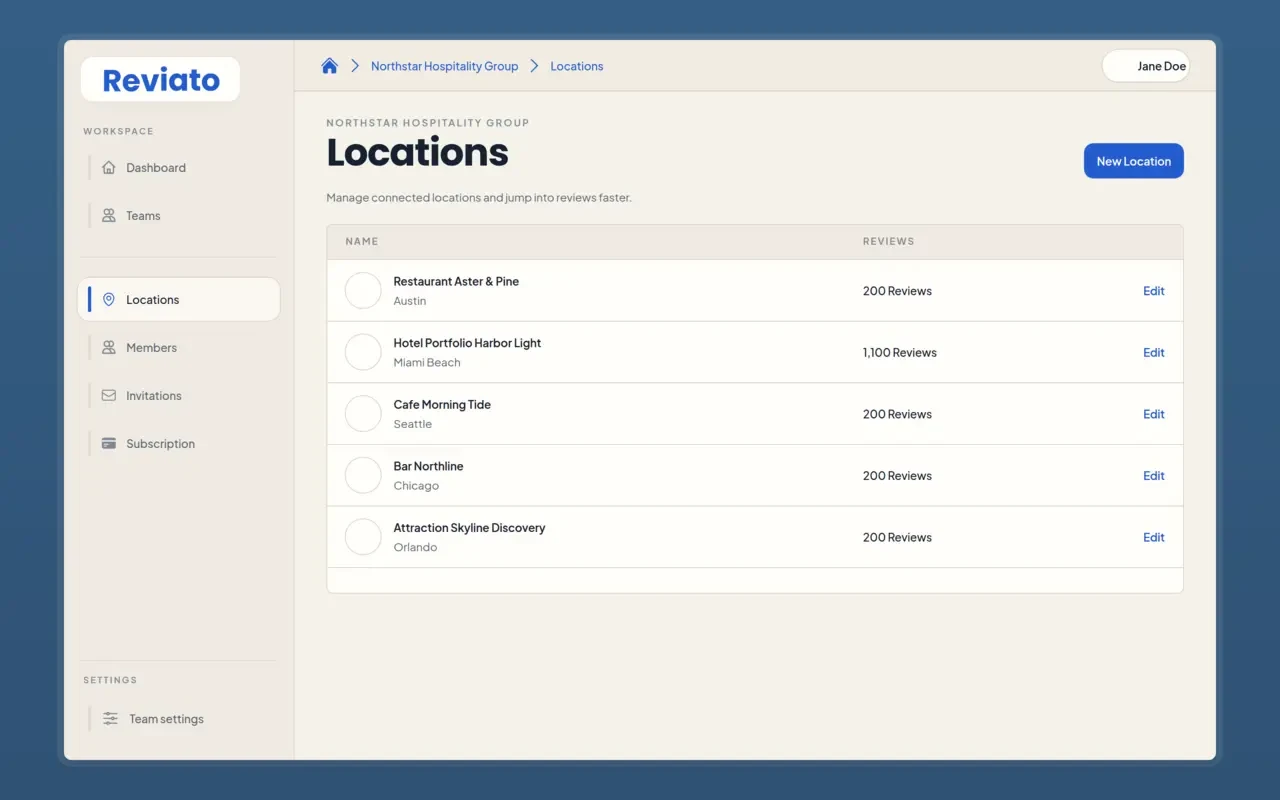
Task: Click avatar circle for Hotel Portfolio Harbor Light
Action: tap(363, 352)
